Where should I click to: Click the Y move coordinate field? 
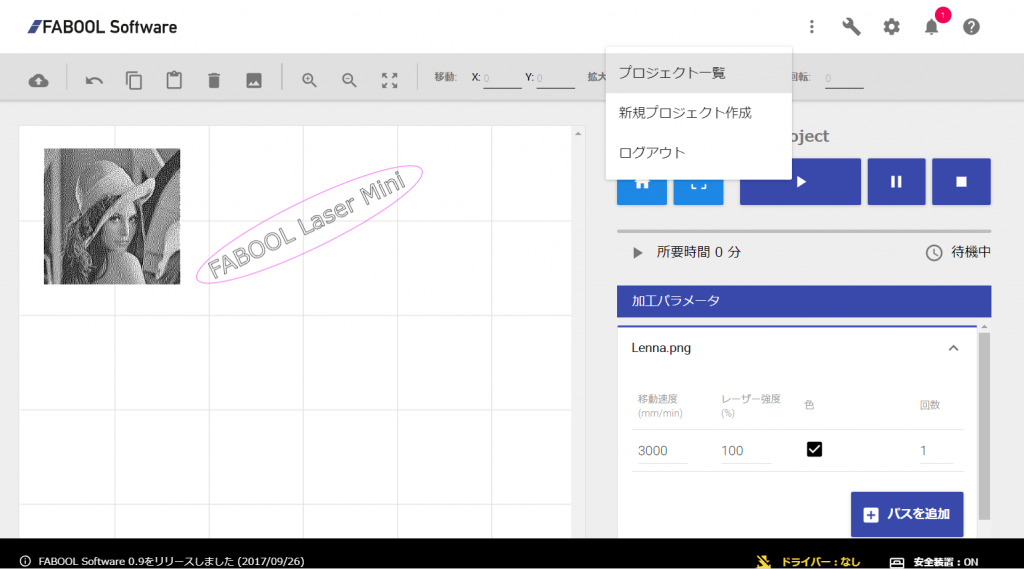tap(555, 78)
